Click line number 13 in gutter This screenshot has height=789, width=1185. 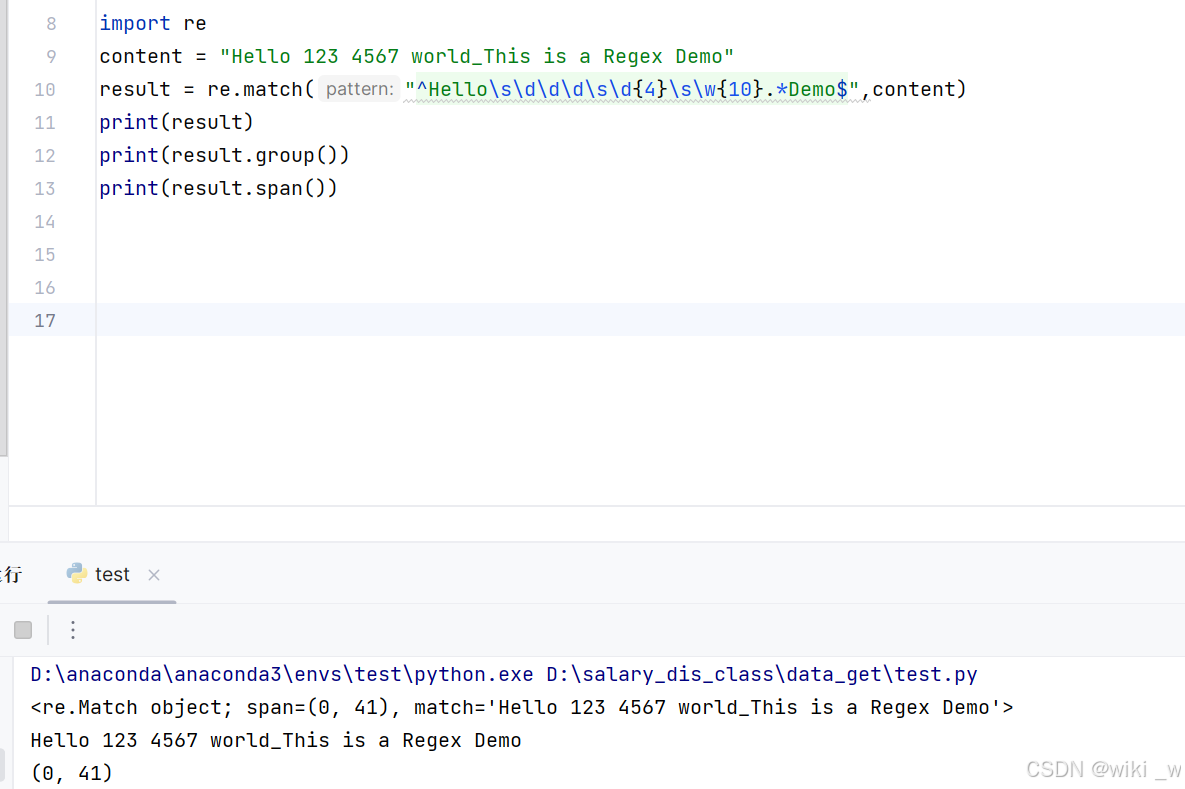(x=45, y=189)
